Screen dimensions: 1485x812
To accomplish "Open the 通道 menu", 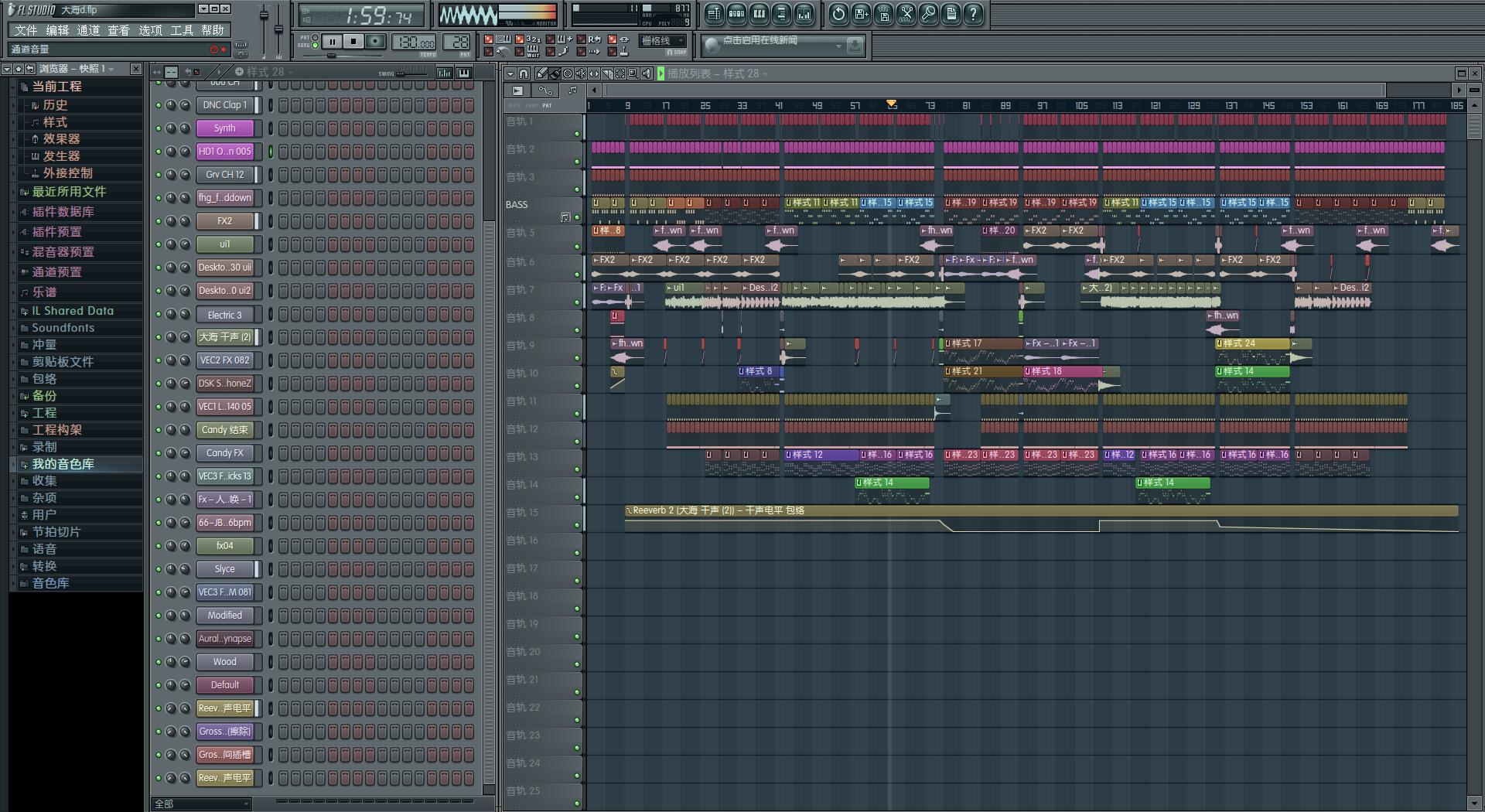I will (x=87, y=30).
